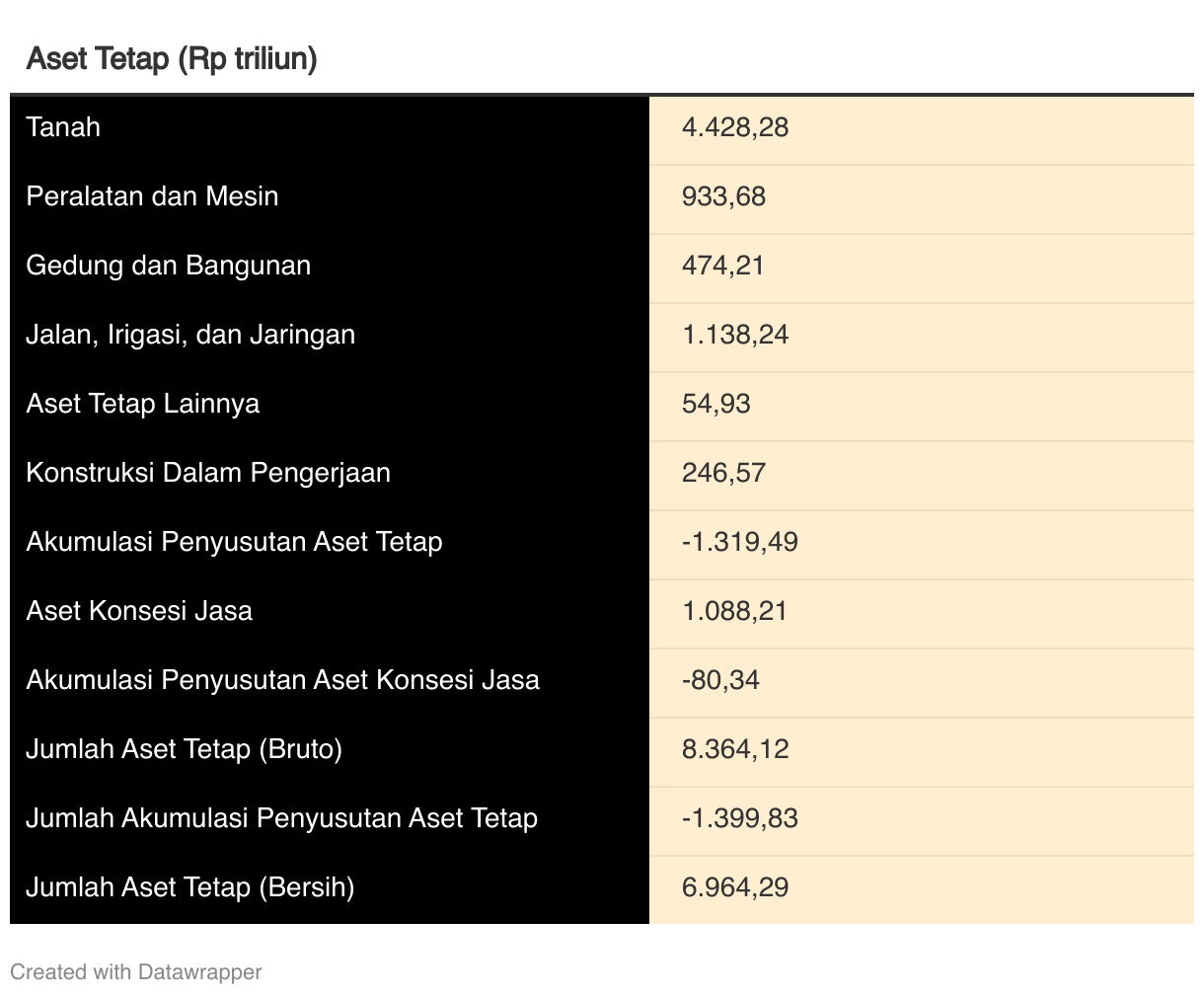
Task: Click the value -80,34
Action: [x=720, y=680]
